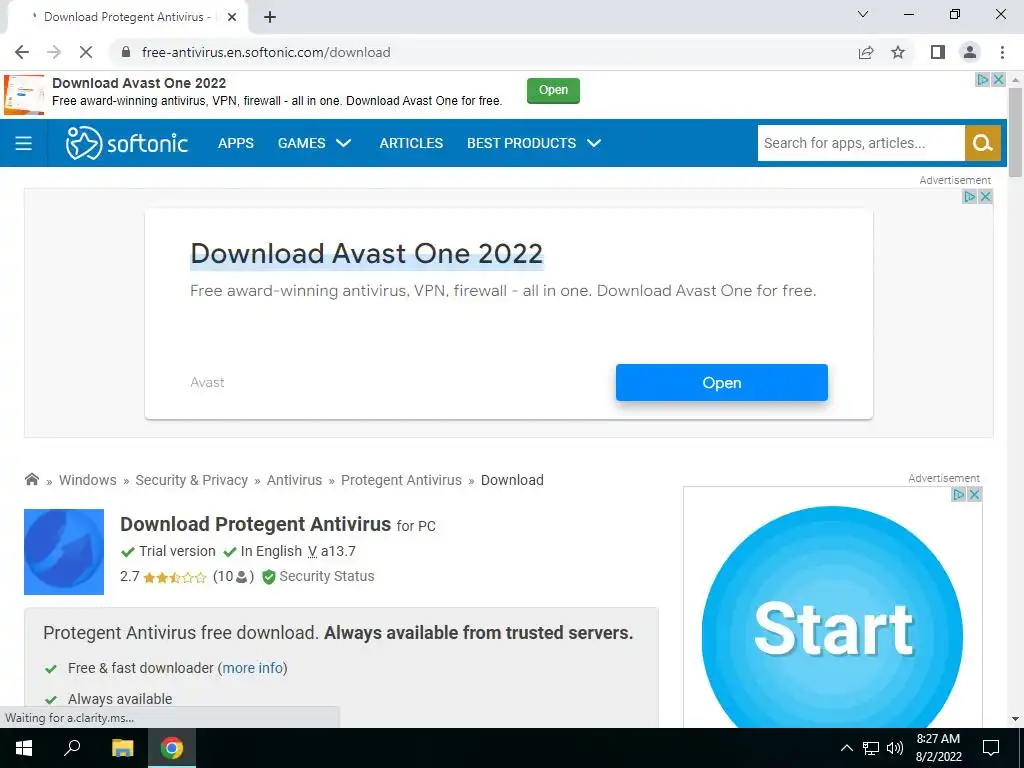Close the large Avast ad with X

[x=985, y=197]
